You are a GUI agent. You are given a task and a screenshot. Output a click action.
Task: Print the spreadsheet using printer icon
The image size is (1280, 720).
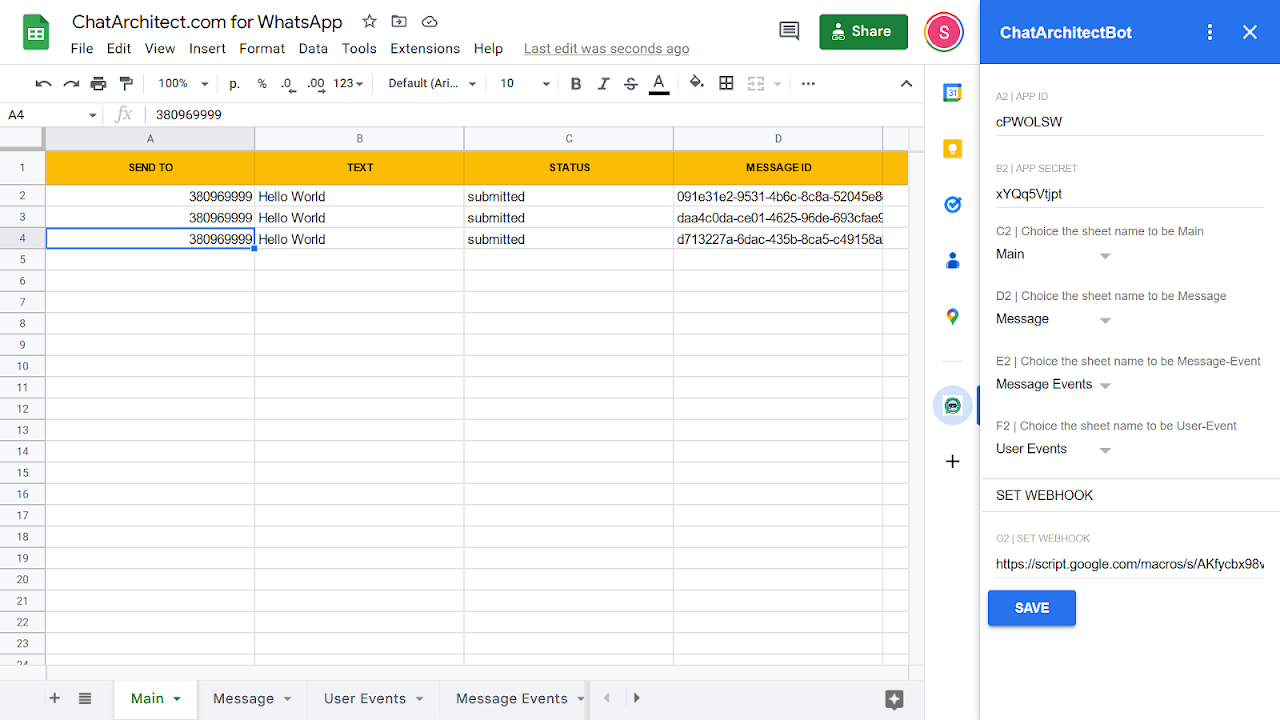(98, 84)
